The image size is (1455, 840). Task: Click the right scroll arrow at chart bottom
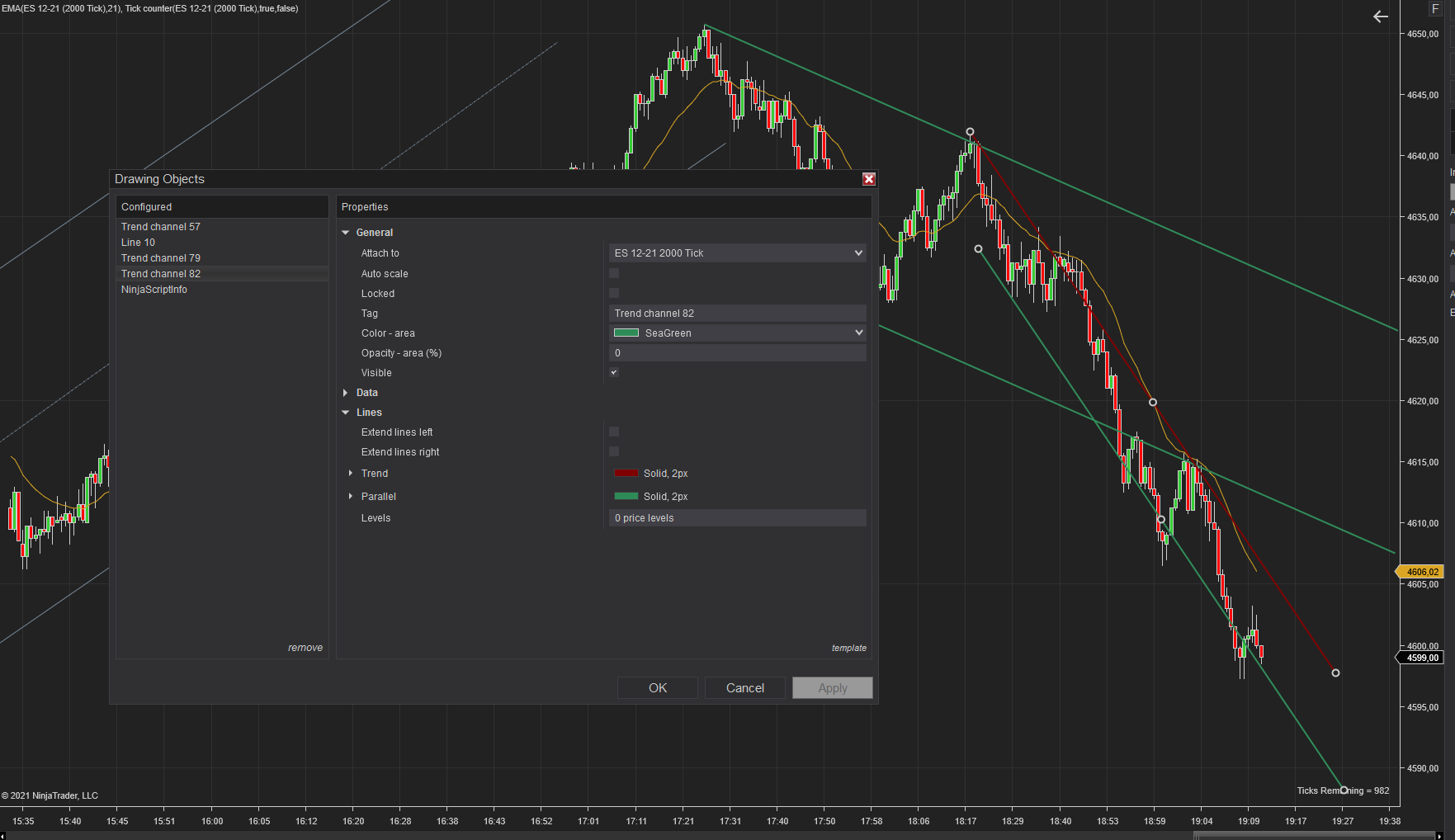coord(1439,836)
